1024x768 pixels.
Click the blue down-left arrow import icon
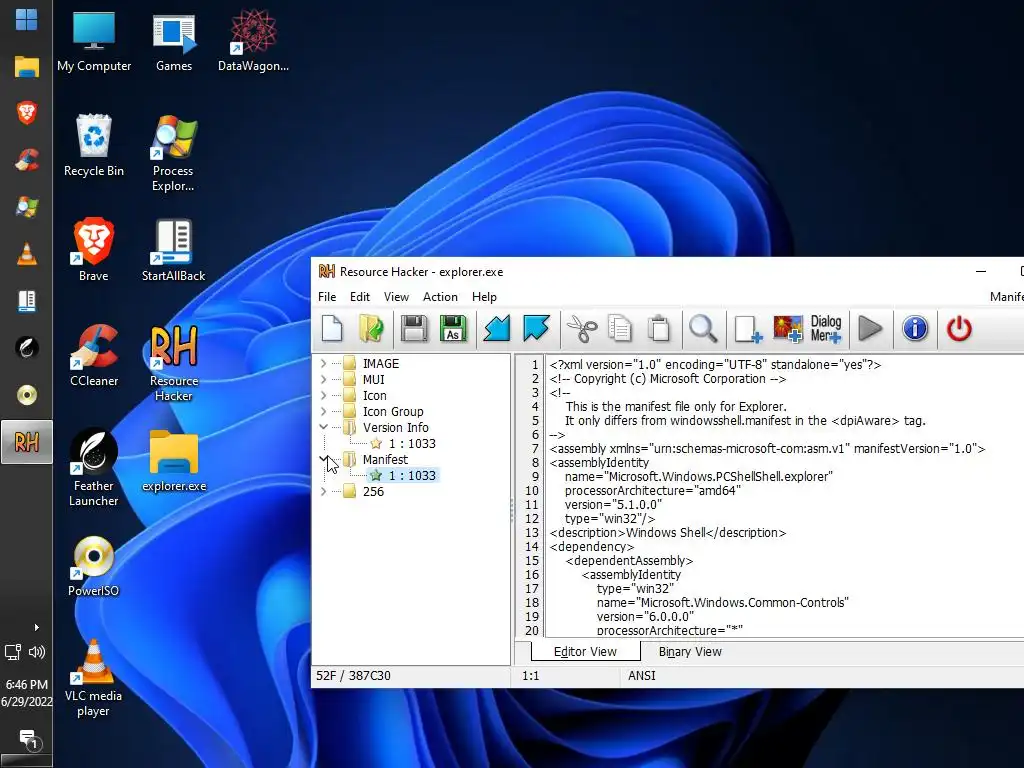[497, 328]
